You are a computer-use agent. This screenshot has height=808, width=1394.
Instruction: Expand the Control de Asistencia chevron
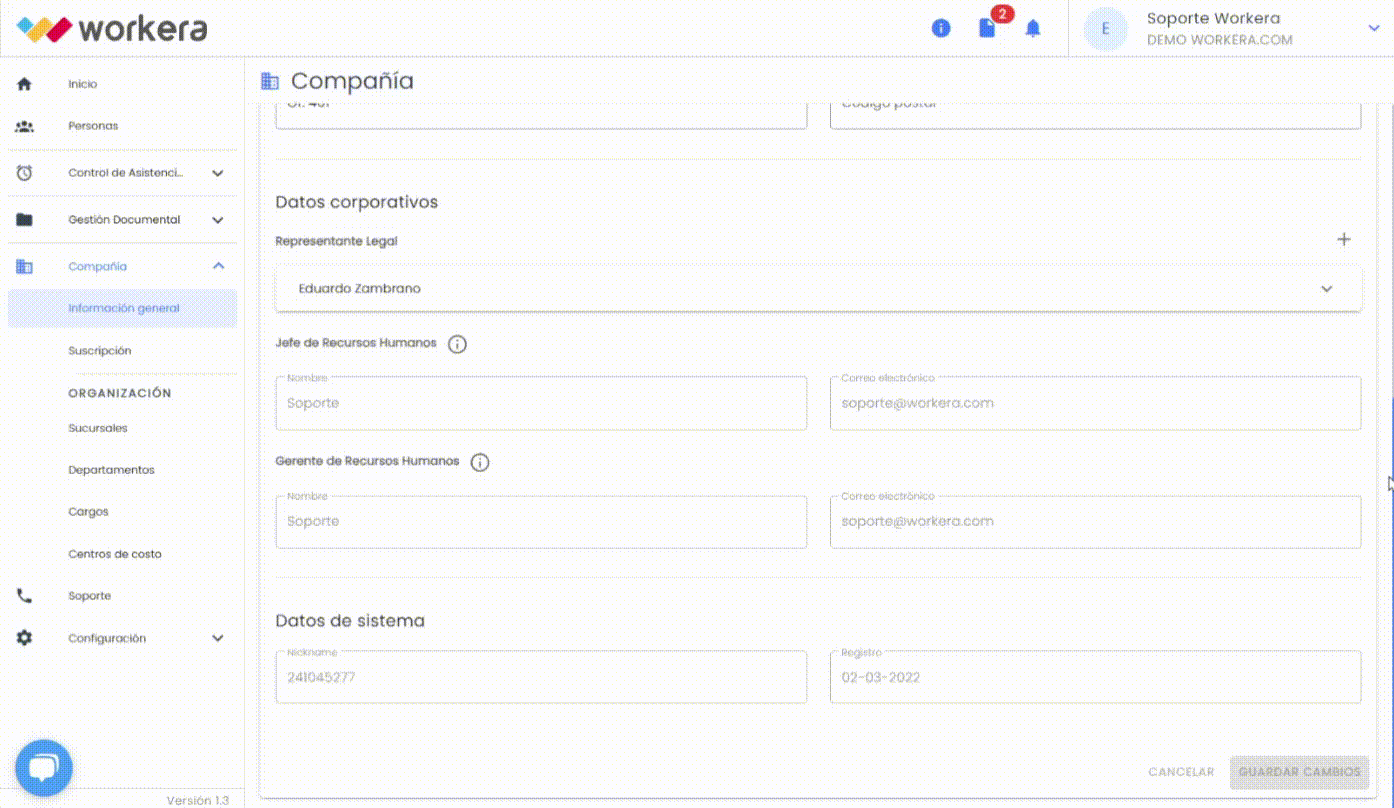(x=218, y=173)
